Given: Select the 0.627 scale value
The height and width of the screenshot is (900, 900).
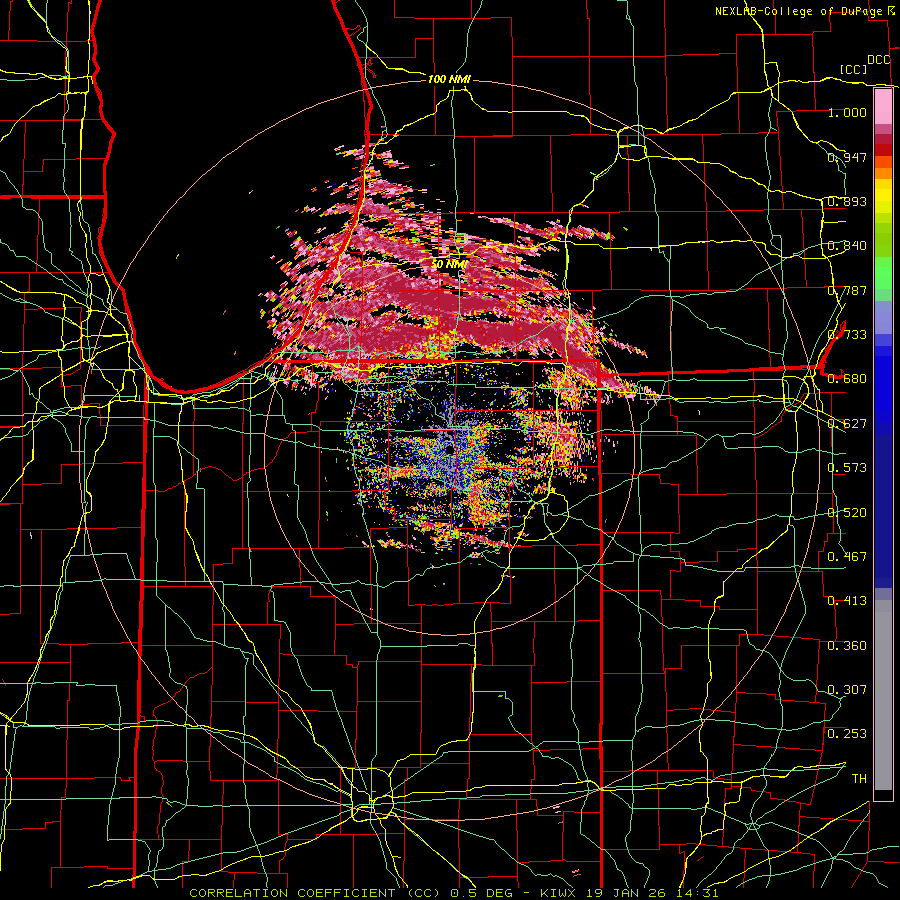Looking at the screenshot, I should click(847, 424).
